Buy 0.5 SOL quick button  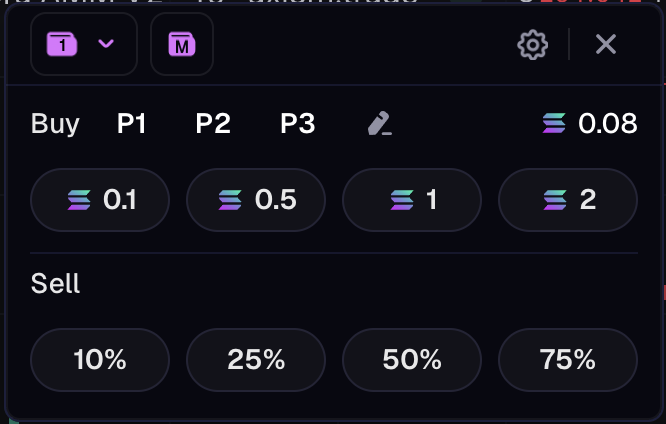click(x=256, y=200)
